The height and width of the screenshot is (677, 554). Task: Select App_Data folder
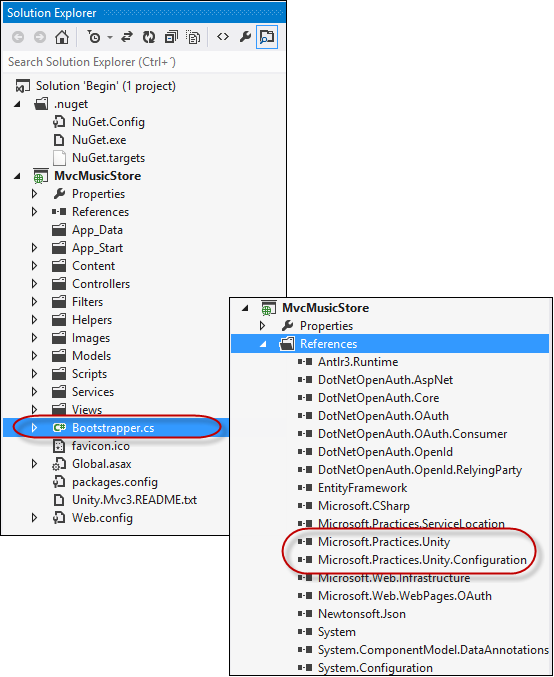tap(97, 230)
